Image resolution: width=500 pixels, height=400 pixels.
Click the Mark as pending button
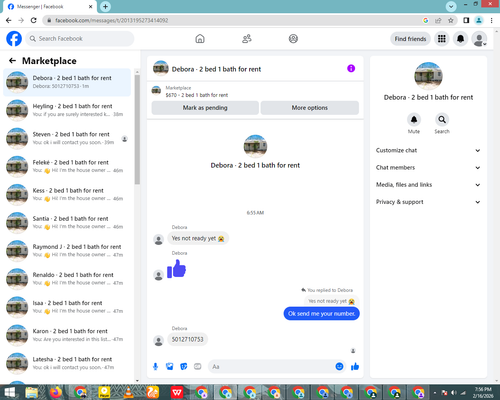205,108
